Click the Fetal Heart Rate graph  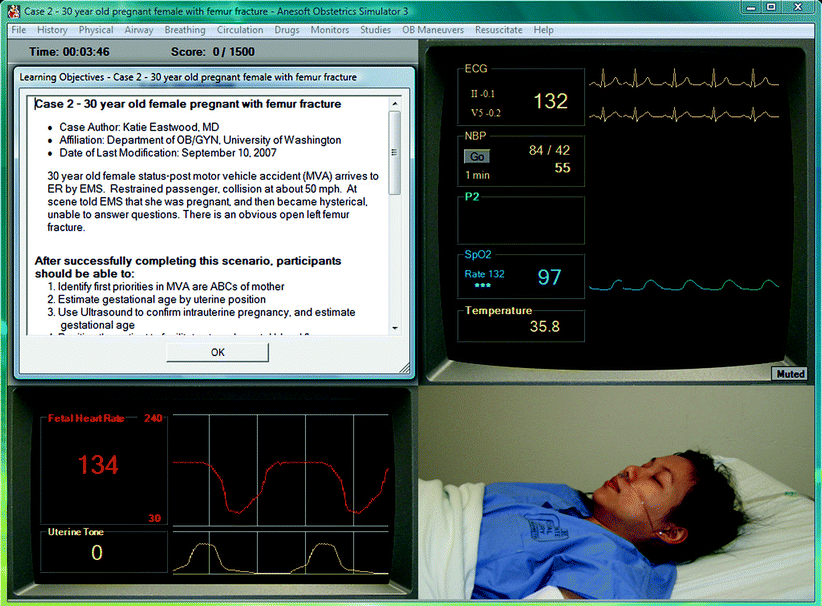tap(282, 468)
